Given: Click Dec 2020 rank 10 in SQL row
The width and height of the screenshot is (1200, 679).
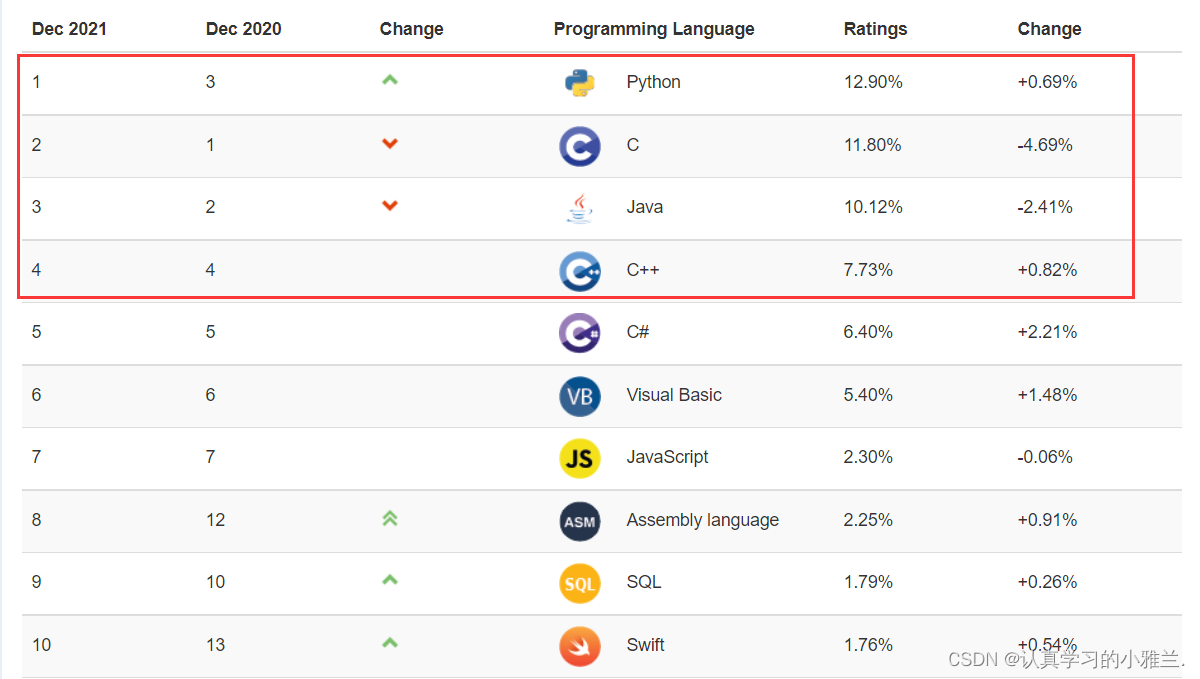Looking at the screenshot, I should pos(215,582).
